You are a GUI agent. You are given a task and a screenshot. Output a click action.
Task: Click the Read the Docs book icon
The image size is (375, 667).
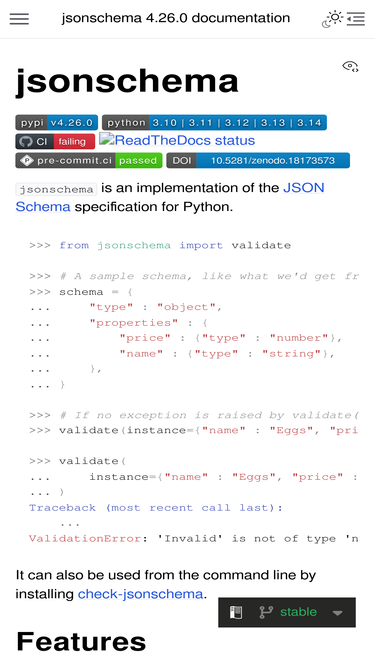[x=236, y=613]
